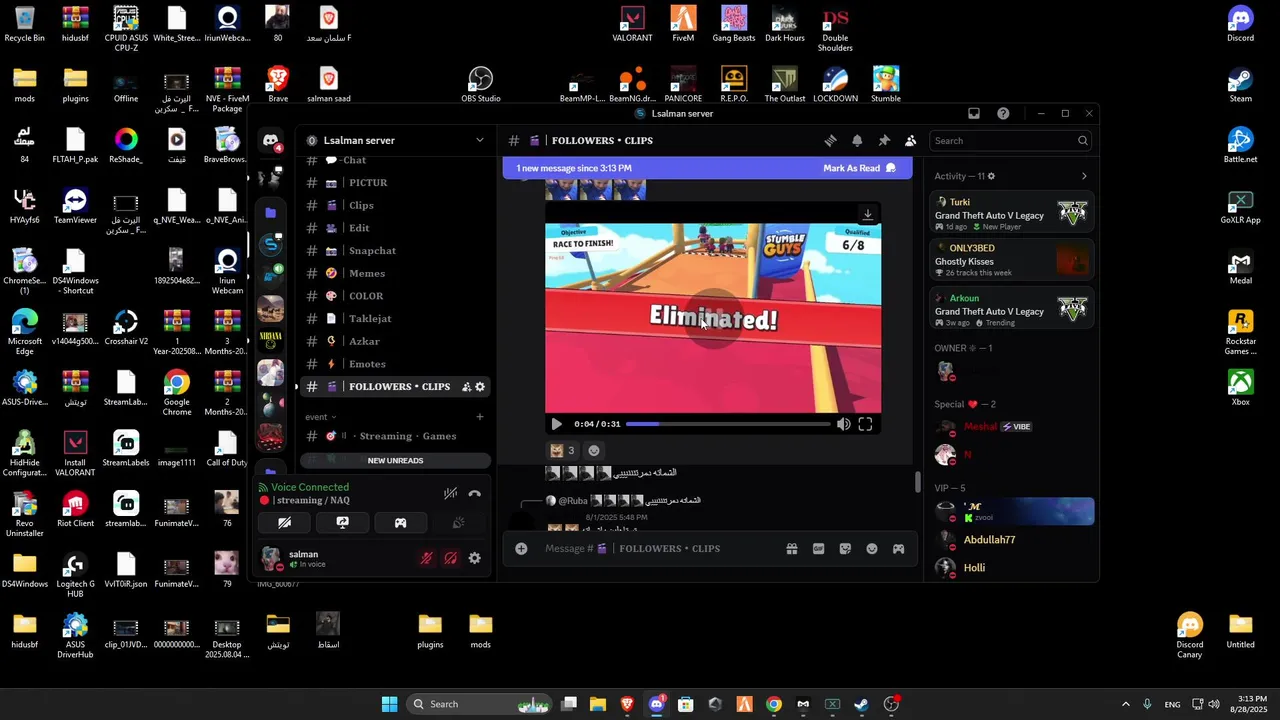1280x720 pixels.
Task: Open the Streaming Games channel
Action: click(395, 436)
